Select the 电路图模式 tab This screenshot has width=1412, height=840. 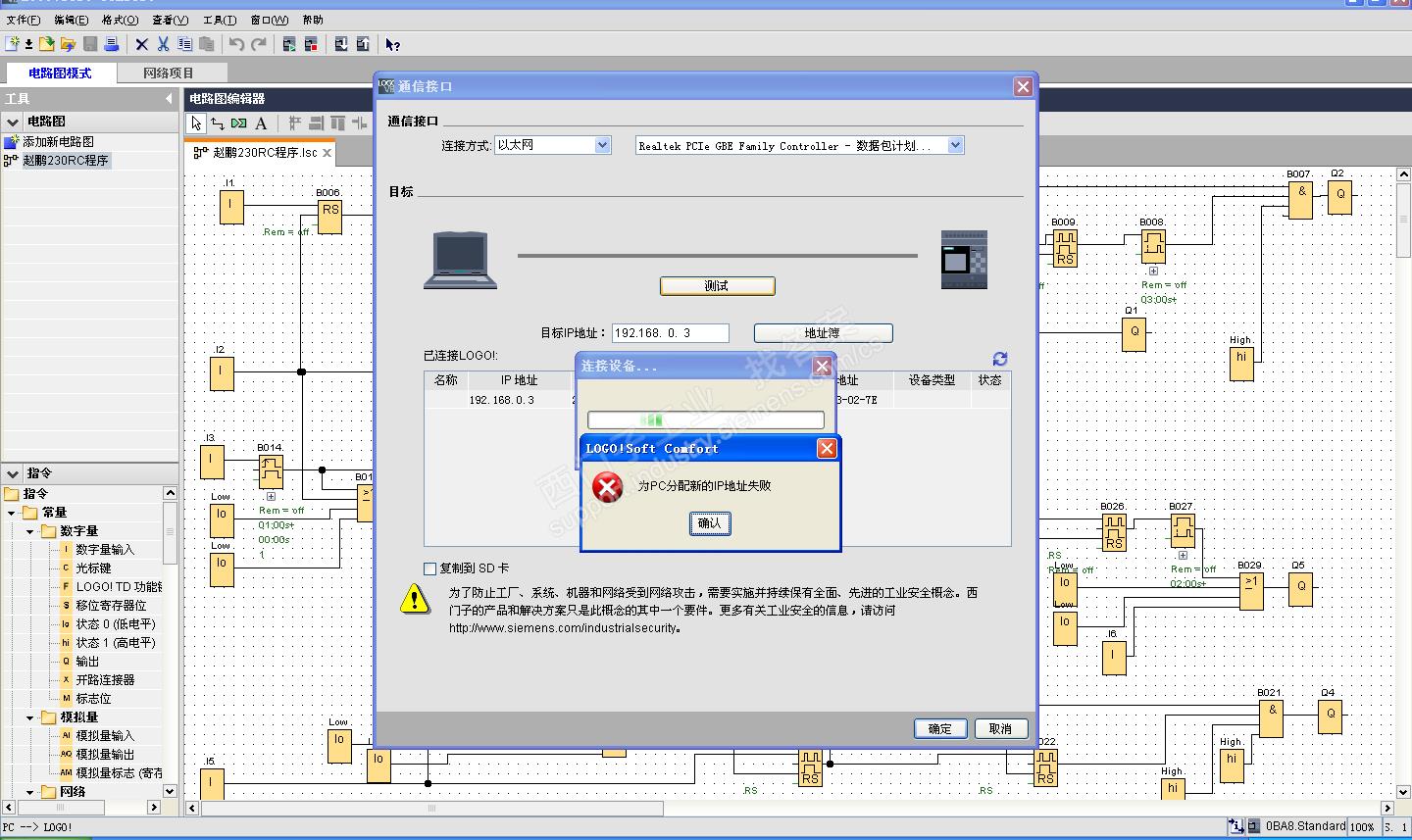60,73
